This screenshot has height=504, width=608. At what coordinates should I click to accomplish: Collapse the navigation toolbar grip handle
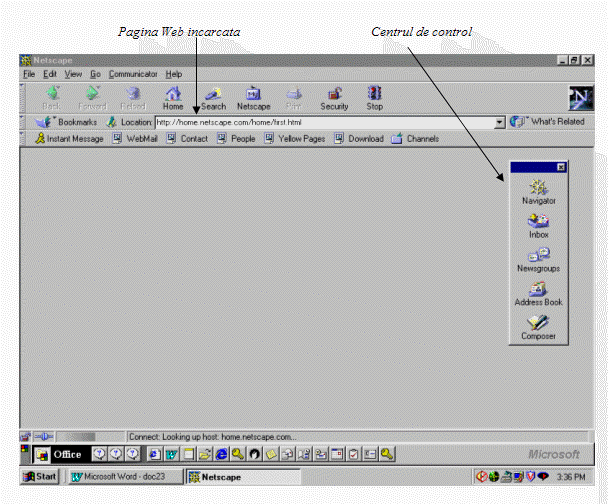(x=22, y=98)
